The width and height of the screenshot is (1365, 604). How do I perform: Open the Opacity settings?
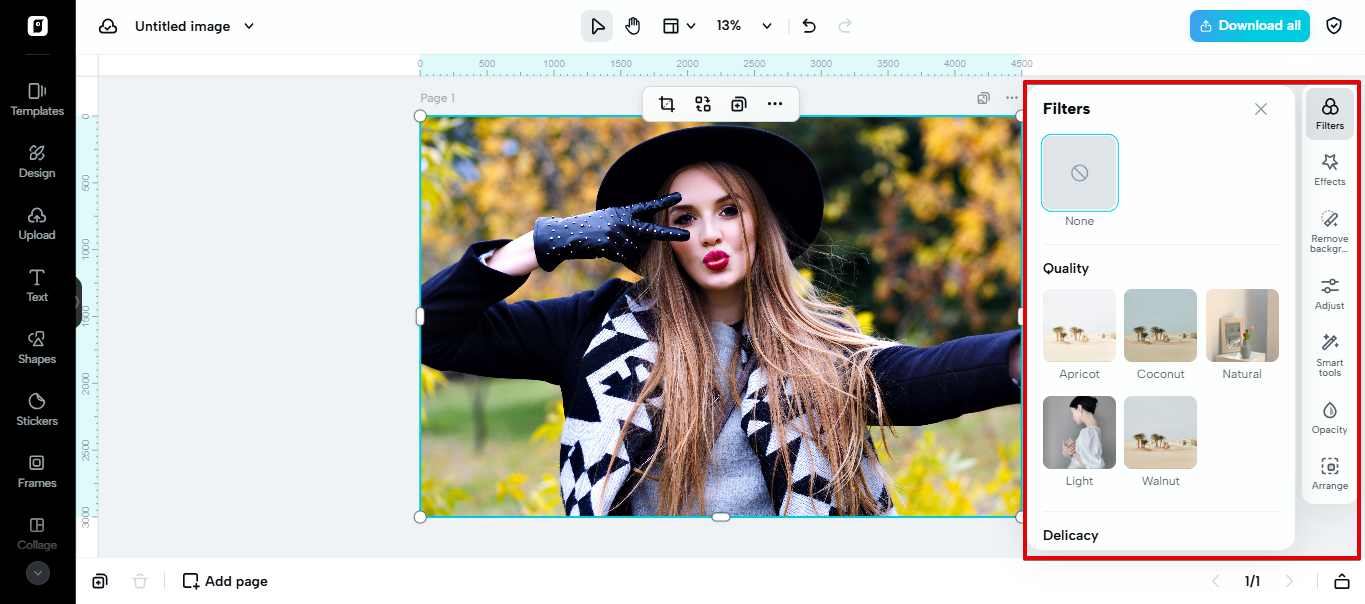(x=1329, y=417)
